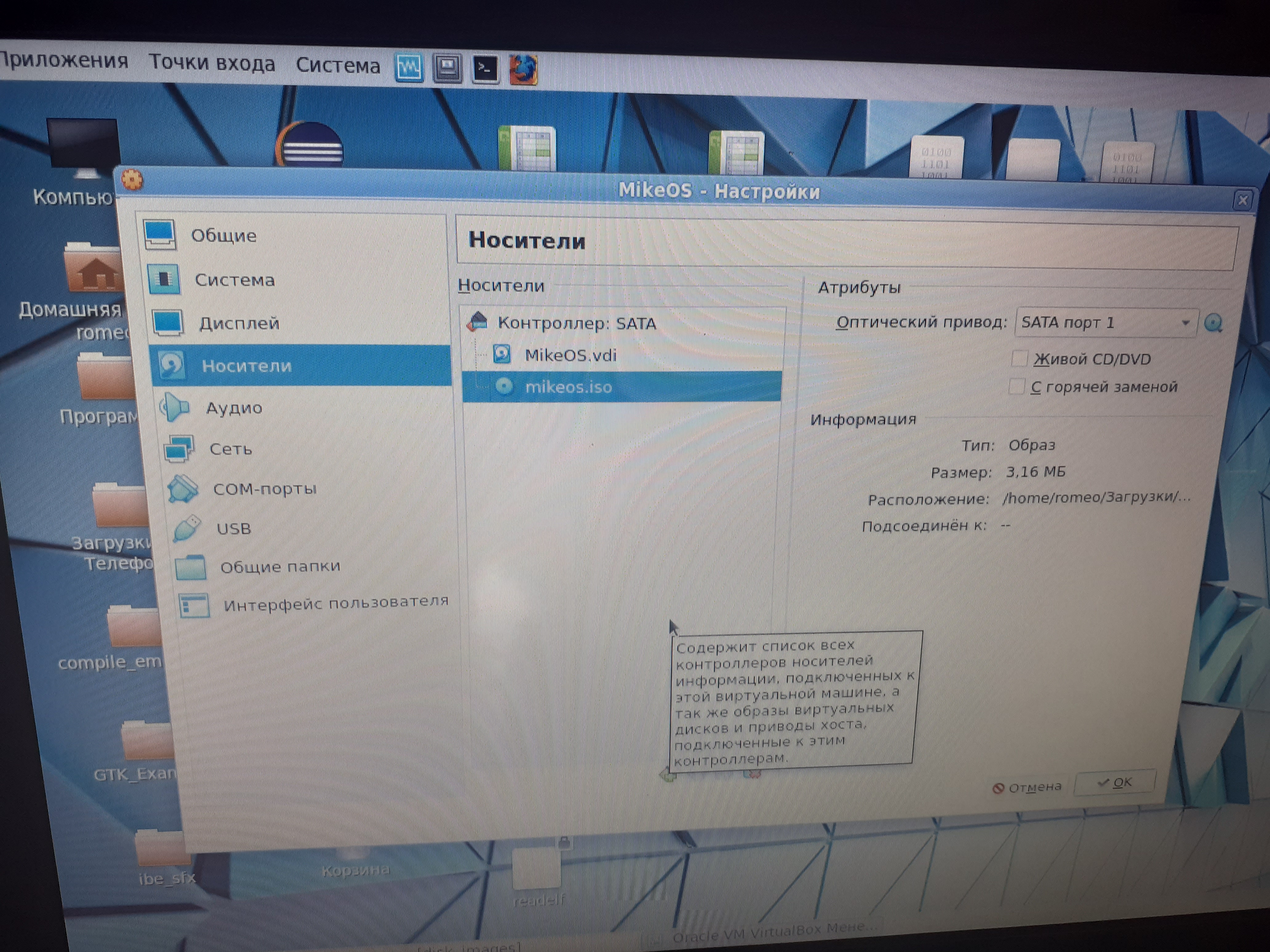Open the Приложения menu
Viewport: 1270px width, 952px height.
click(63, 61)
